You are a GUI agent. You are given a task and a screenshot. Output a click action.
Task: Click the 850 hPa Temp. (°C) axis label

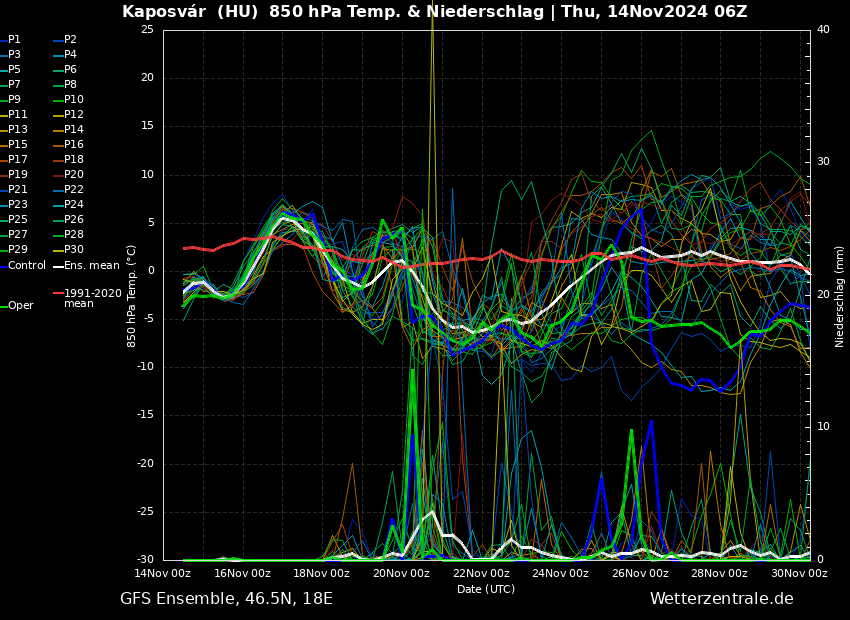[132, 295]
